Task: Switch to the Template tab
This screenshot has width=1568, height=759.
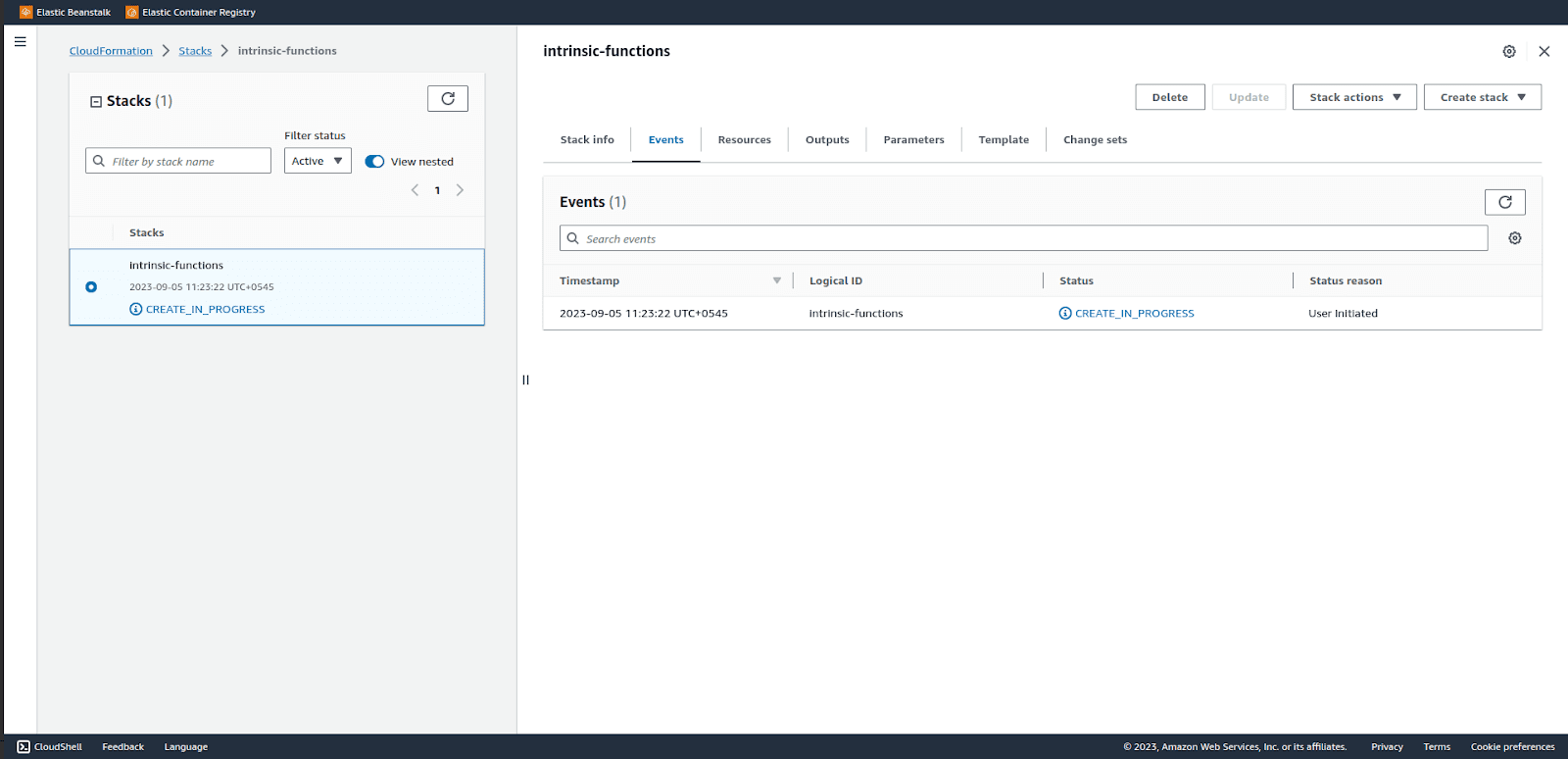Action: (x=1004, y=140)
